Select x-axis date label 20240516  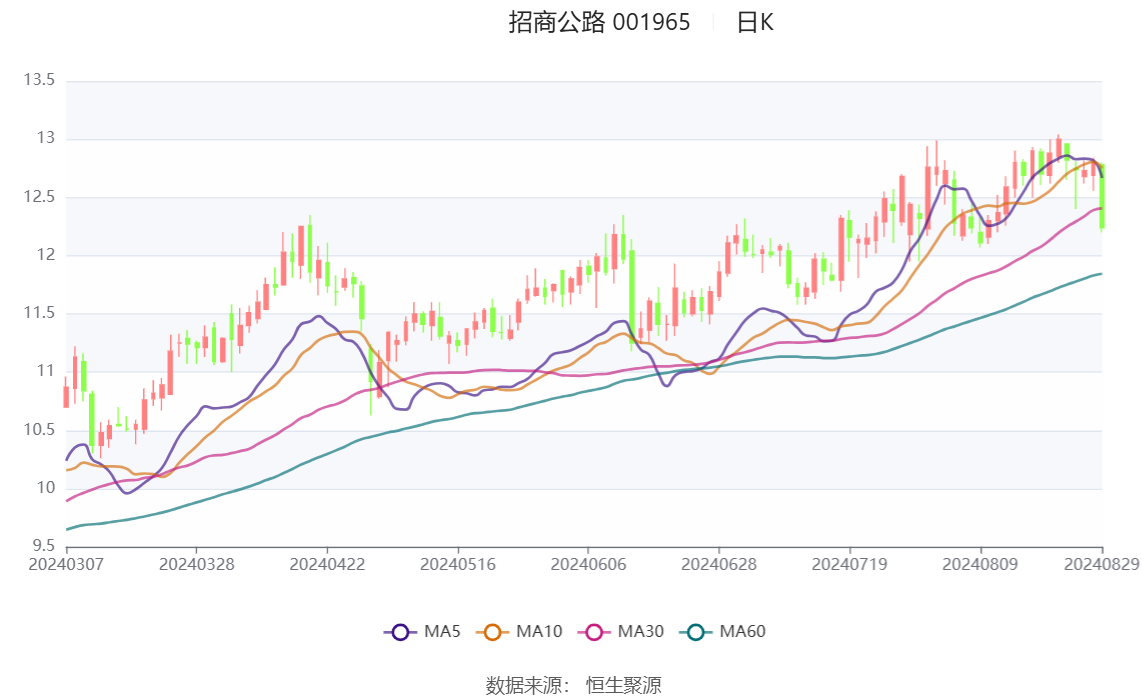tap(458, 564)
